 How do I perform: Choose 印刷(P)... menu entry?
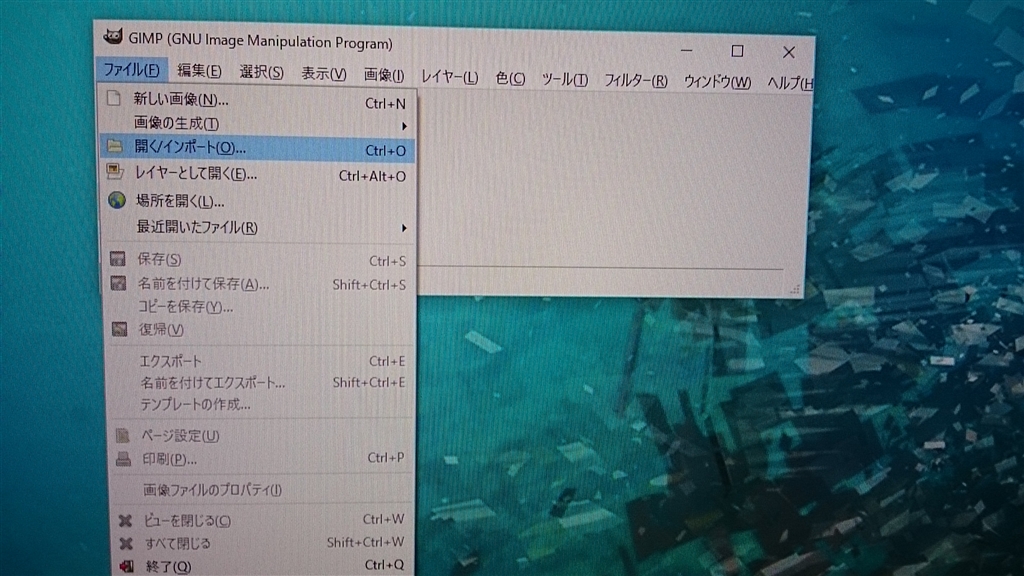click(262, 459)
